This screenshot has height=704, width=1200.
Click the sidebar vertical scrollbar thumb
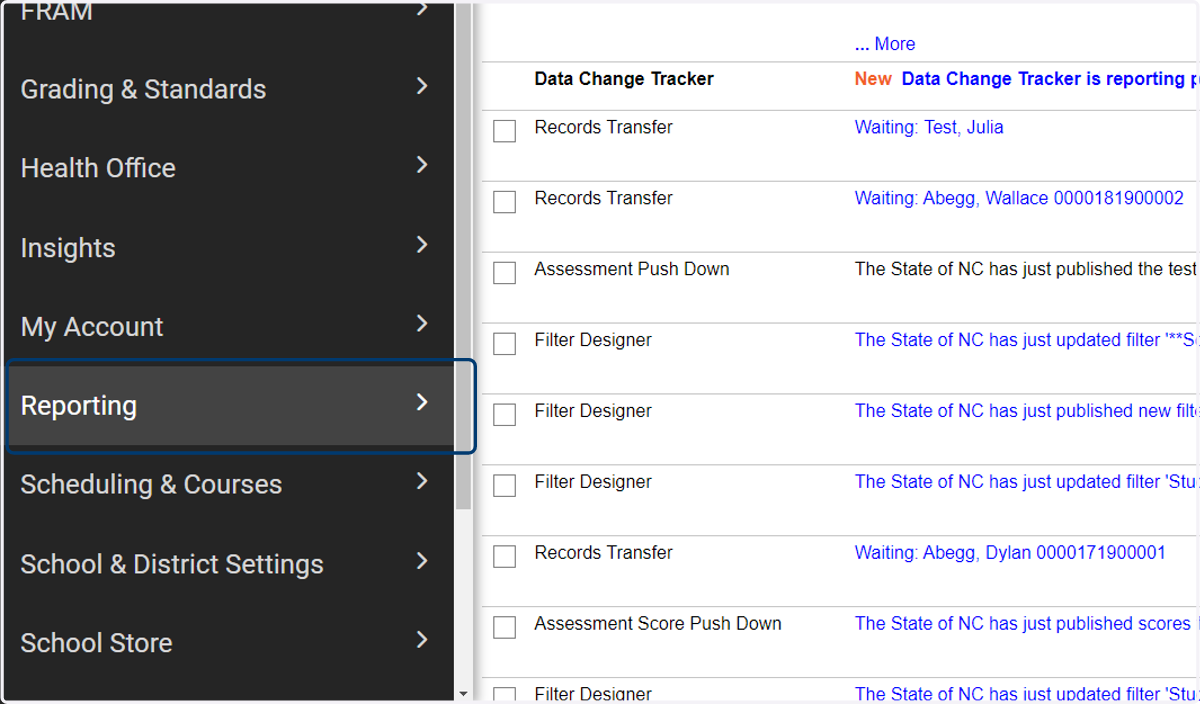pyautogui.click(x=463, y=256)
